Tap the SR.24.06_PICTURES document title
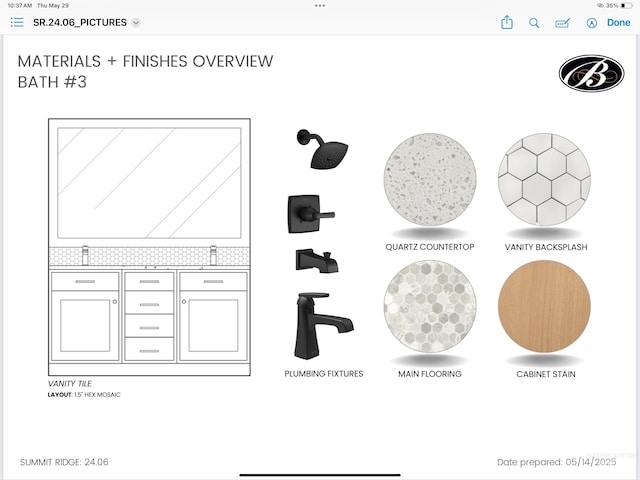The image size is (640, 480). pos(80,22)
